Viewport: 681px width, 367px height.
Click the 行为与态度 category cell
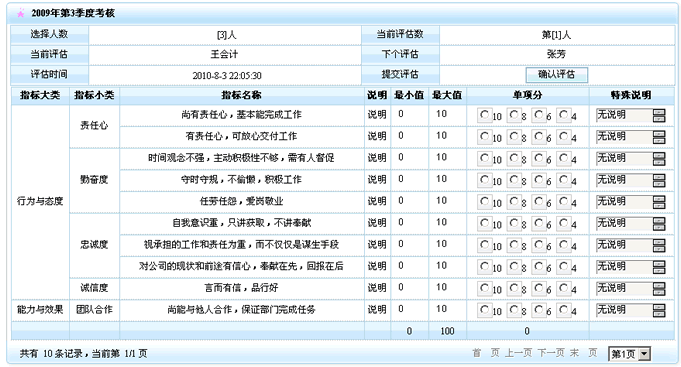coord(40,201)
